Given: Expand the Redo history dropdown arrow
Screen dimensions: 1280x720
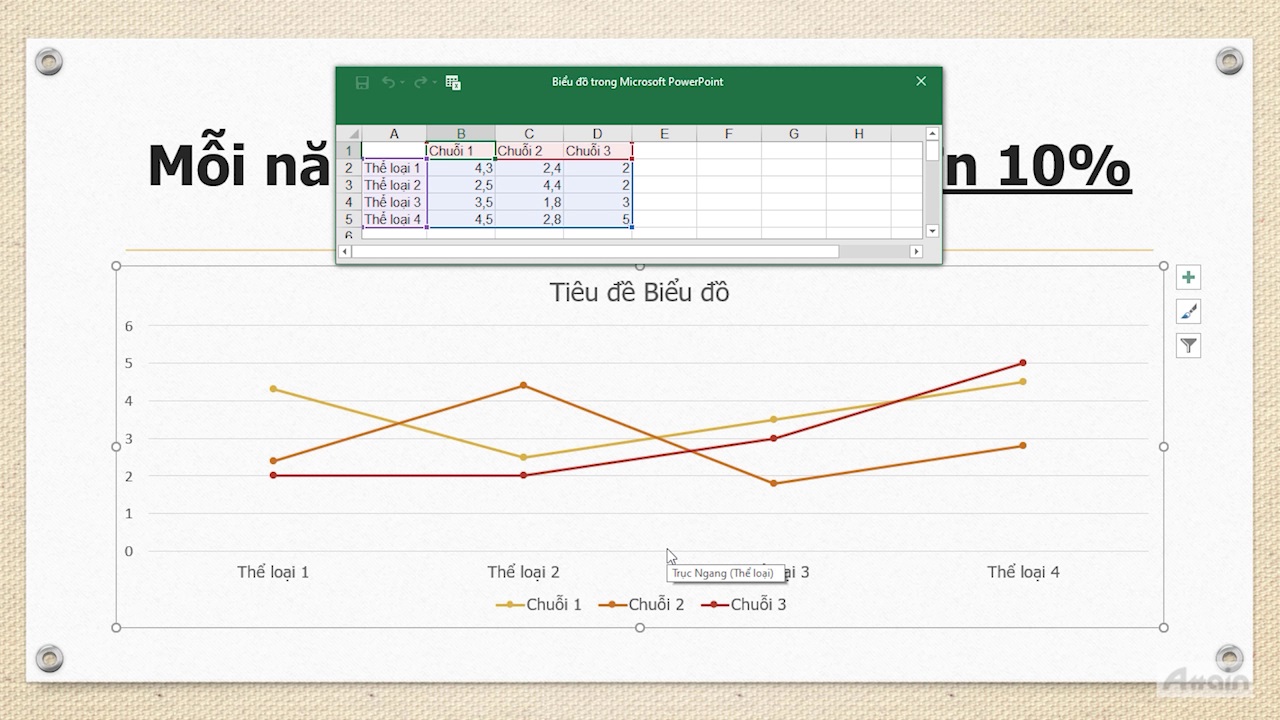Looking at the screenshot, I should tap(435, 83).
